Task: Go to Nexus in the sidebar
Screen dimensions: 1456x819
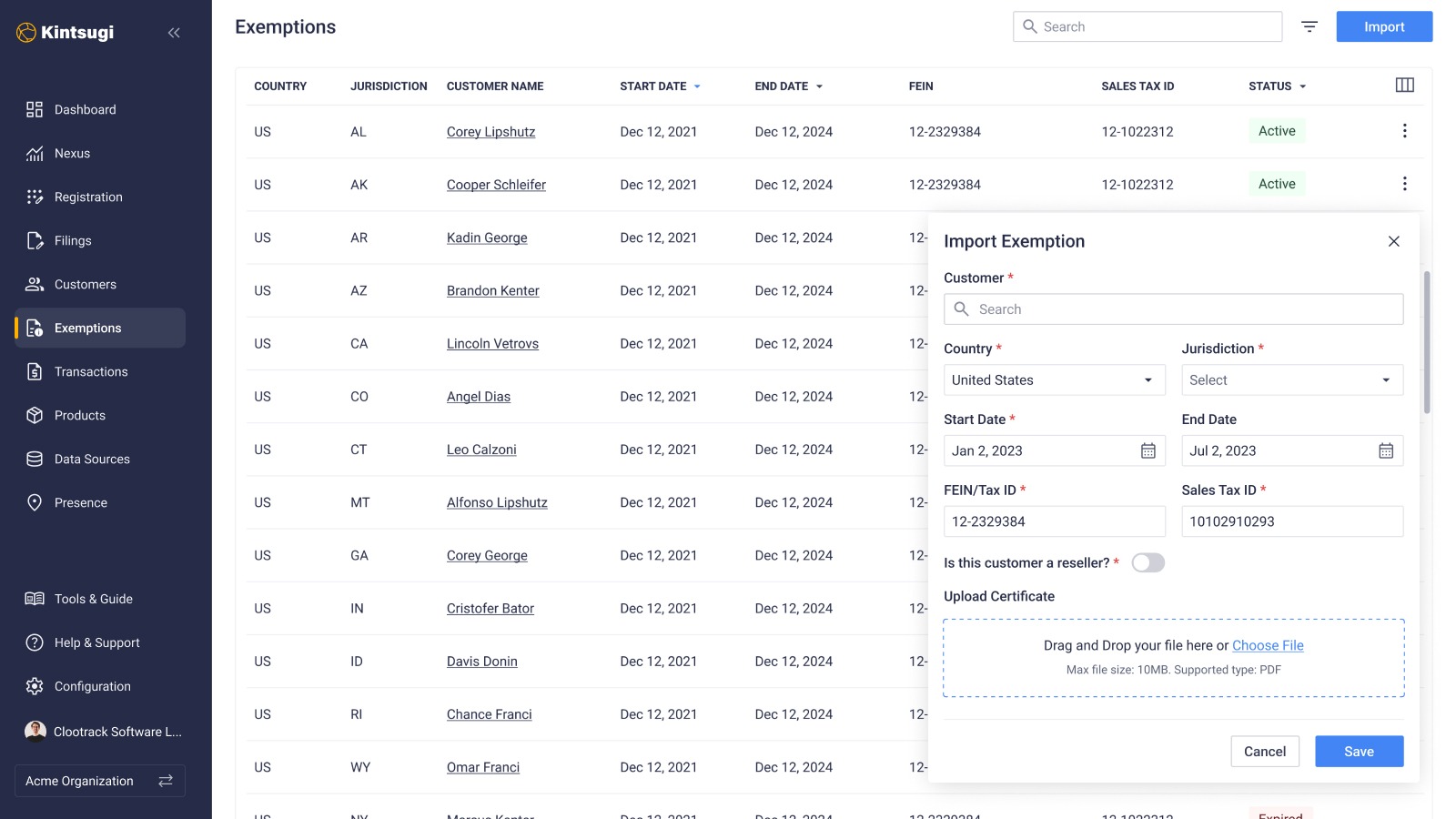Action: coord(72,153)
